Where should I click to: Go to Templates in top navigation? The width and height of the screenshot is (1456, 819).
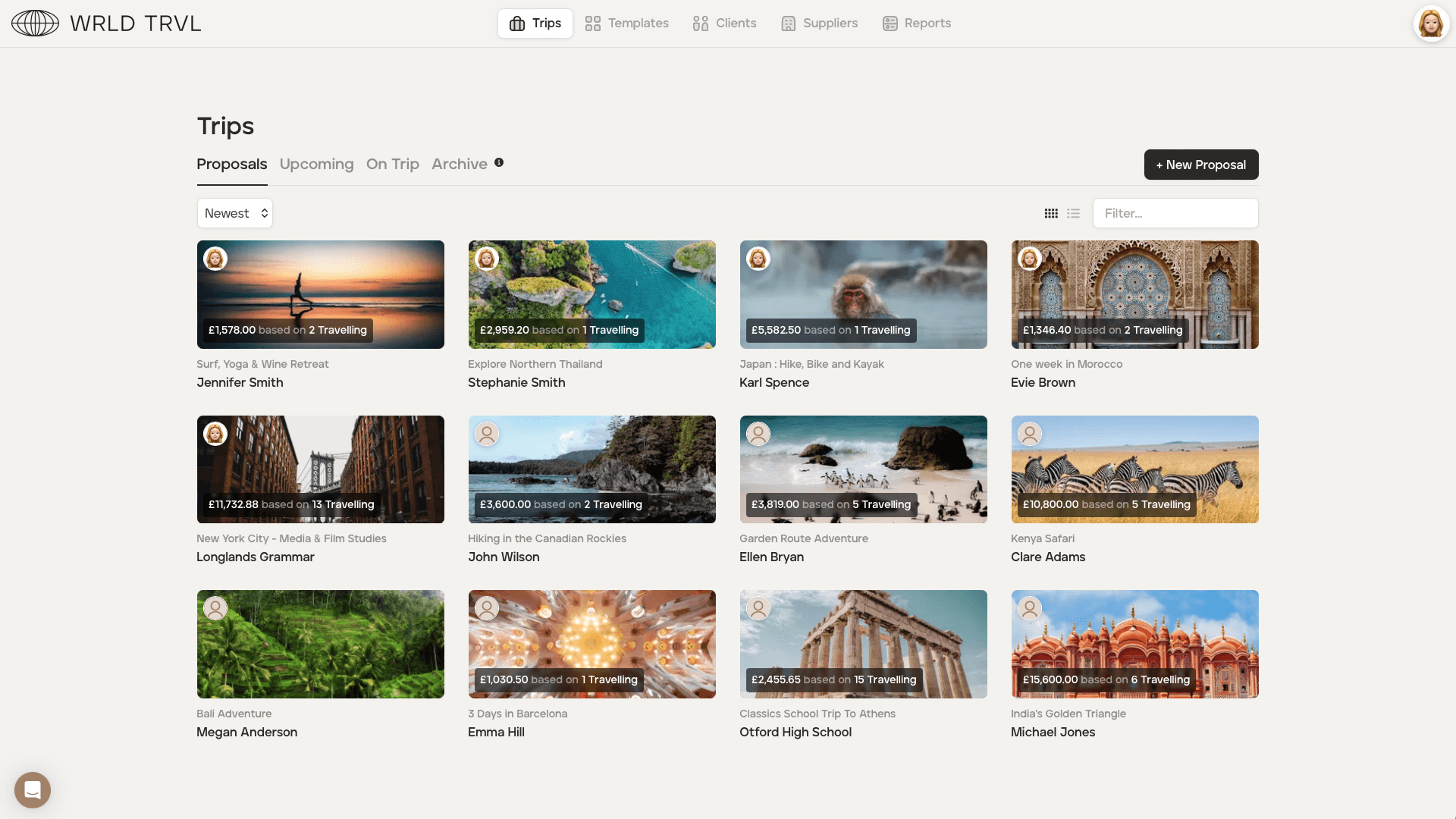coord(626,24)
